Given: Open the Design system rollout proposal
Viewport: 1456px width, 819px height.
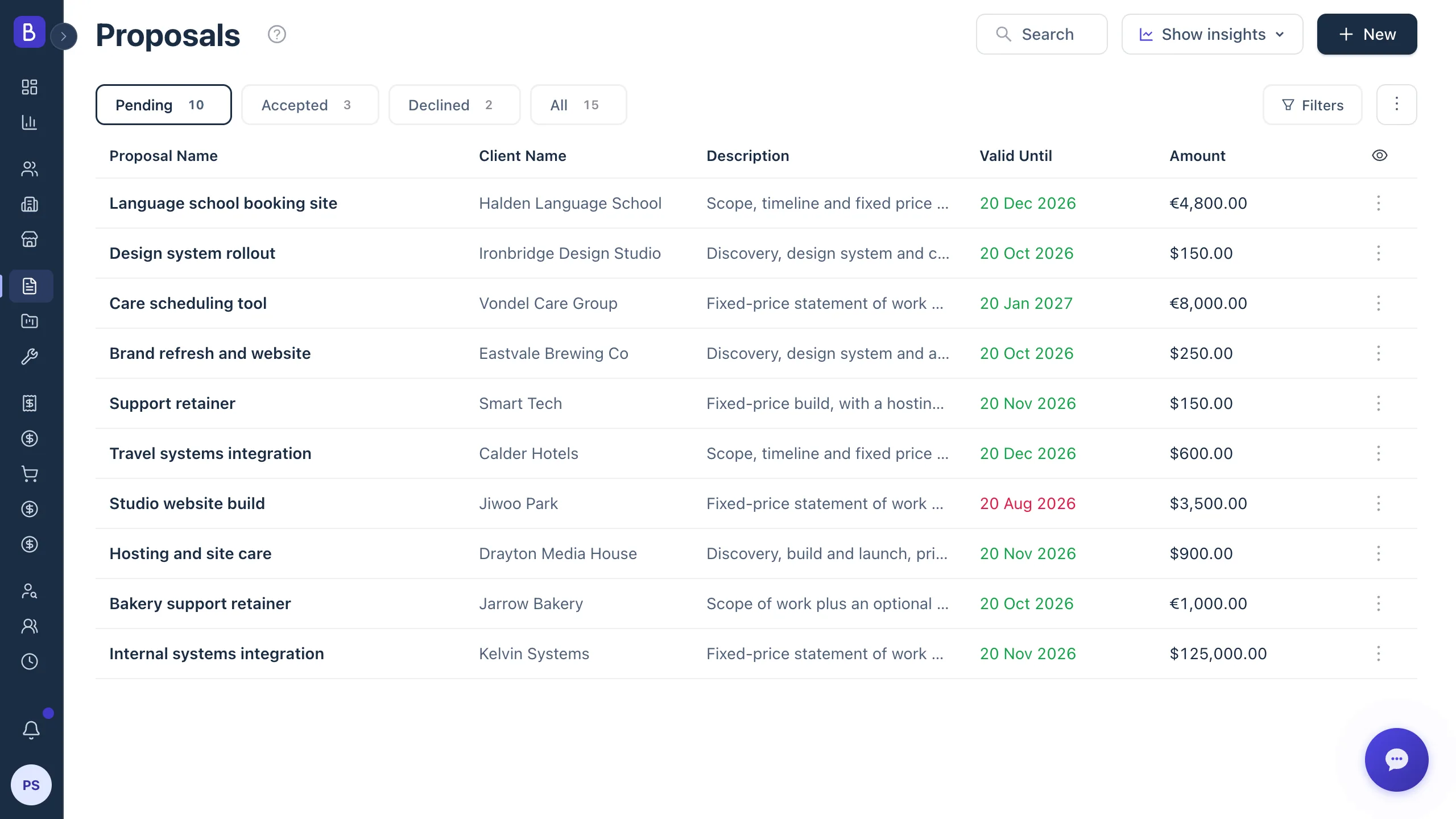Looking at the screenshot, I should pyautogui.click(x=192, y=253).
